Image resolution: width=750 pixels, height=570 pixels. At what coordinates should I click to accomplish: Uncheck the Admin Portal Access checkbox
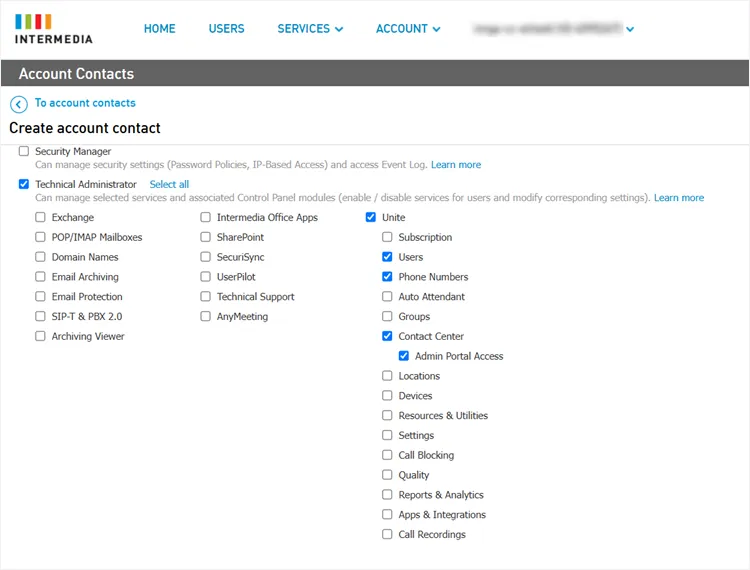[x=404, y=356]
